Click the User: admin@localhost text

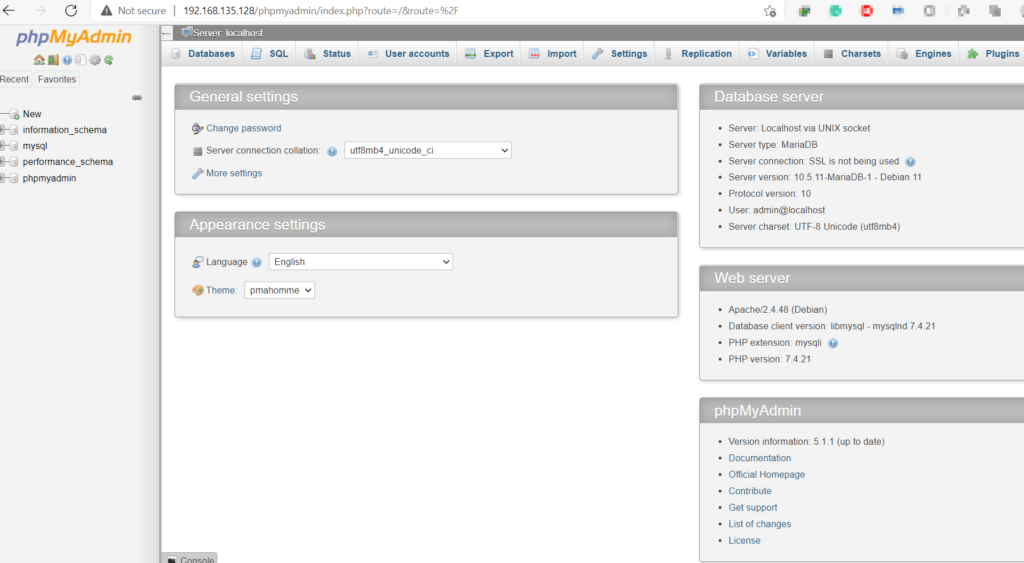point(776,210)
